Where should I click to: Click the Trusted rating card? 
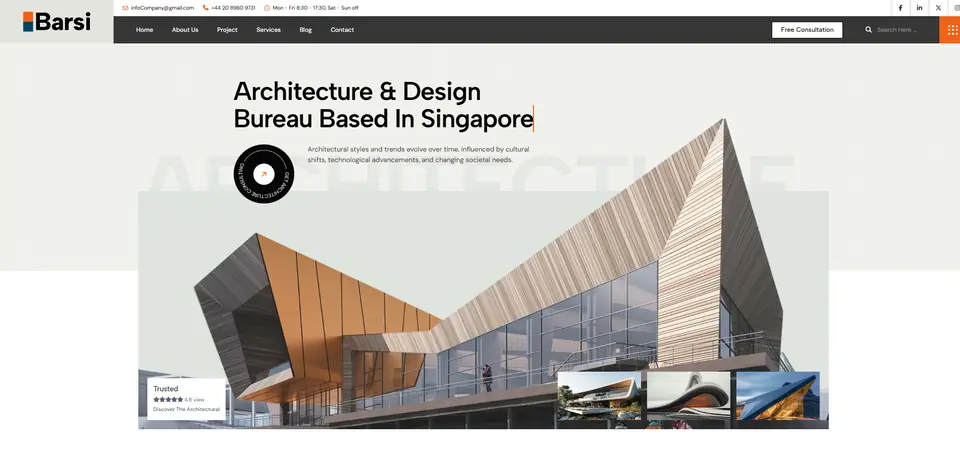pos(187,399)
